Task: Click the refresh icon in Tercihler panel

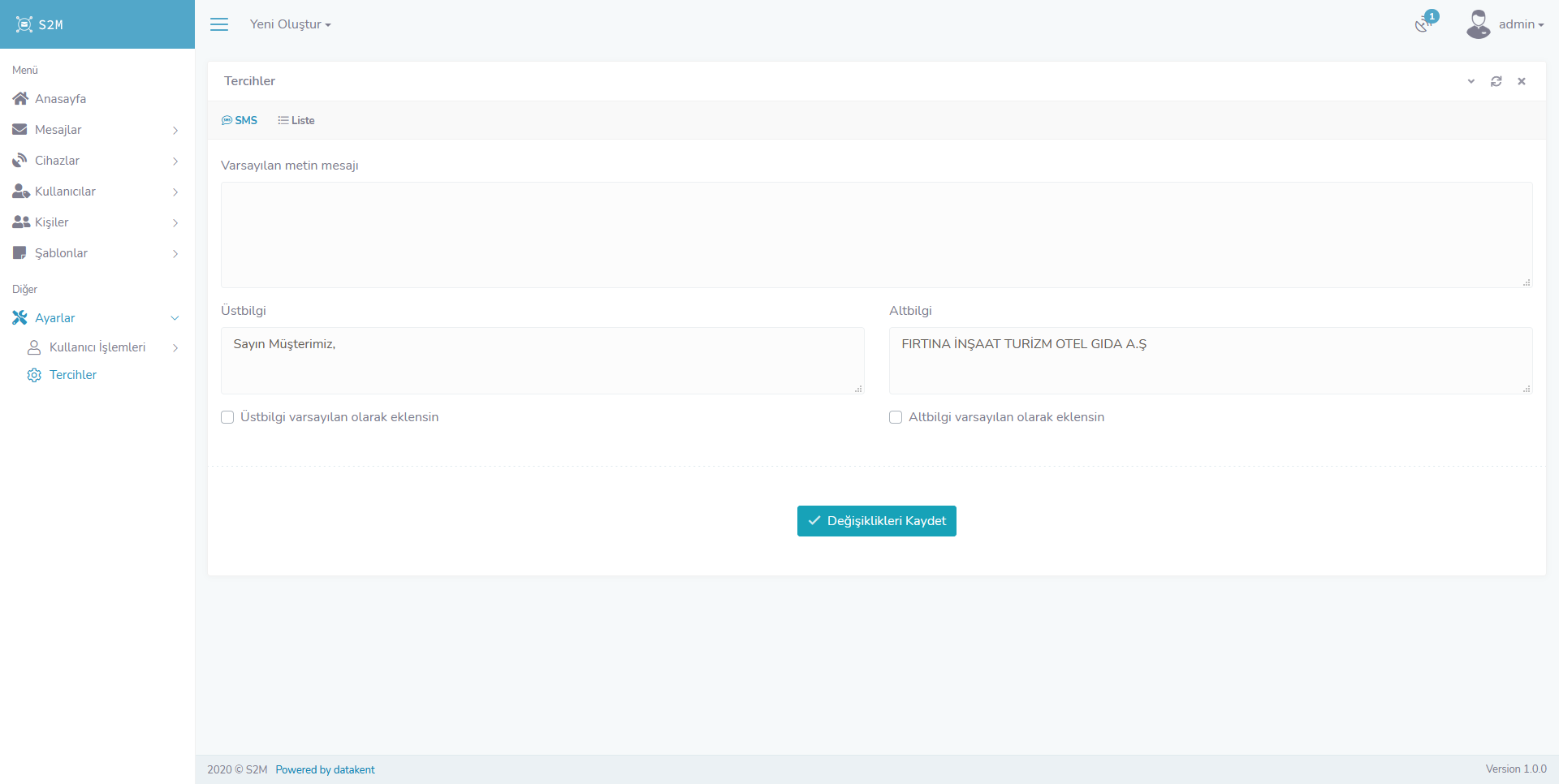Action: click(1496, 81)
